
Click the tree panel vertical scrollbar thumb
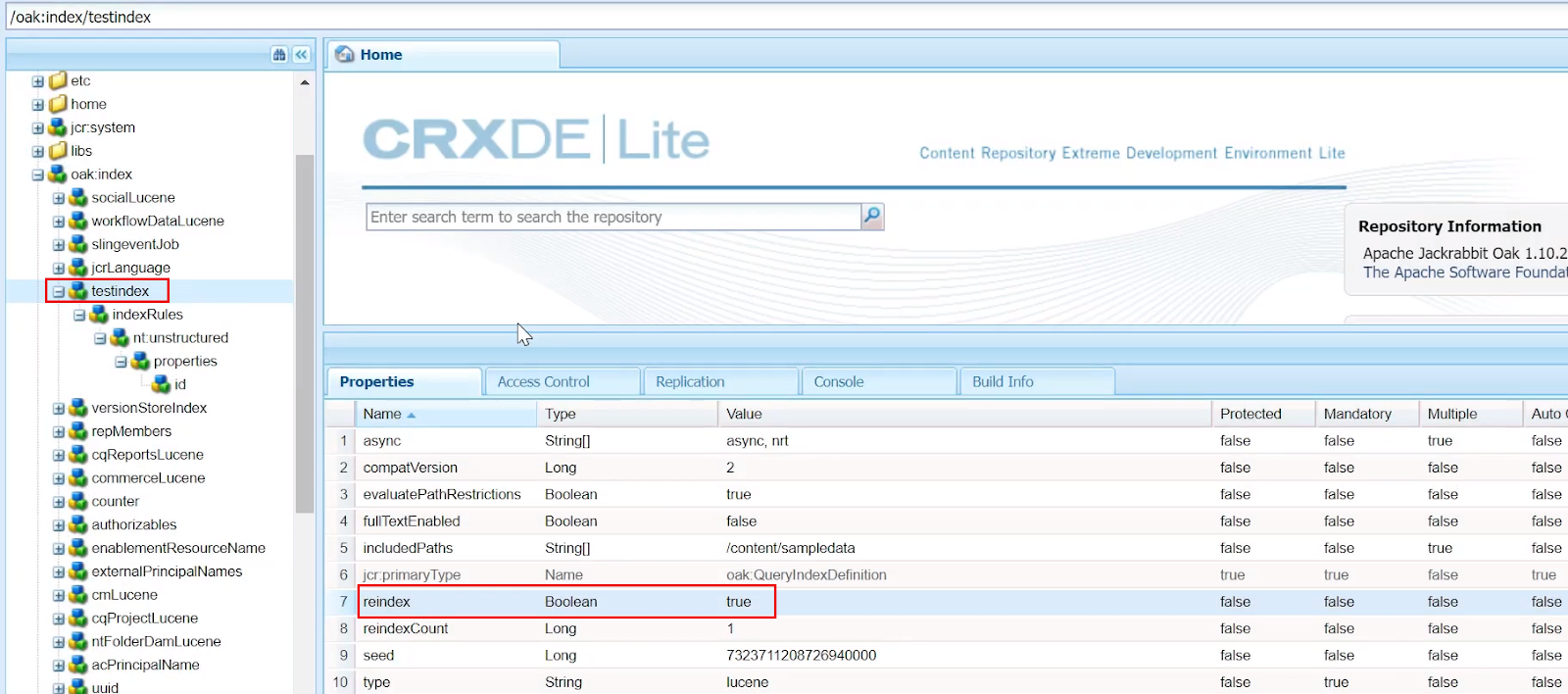click(x=305, y=333)
